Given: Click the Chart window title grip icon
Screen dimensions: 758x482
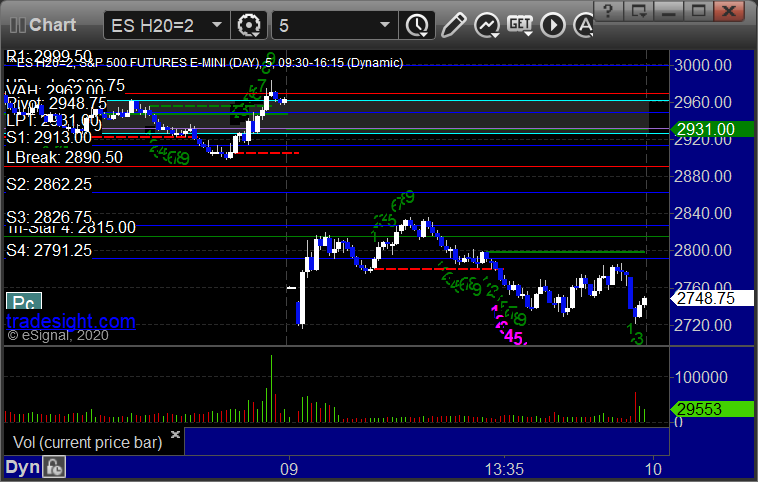Looking at the screenshot, I should (x=18, y=25).
